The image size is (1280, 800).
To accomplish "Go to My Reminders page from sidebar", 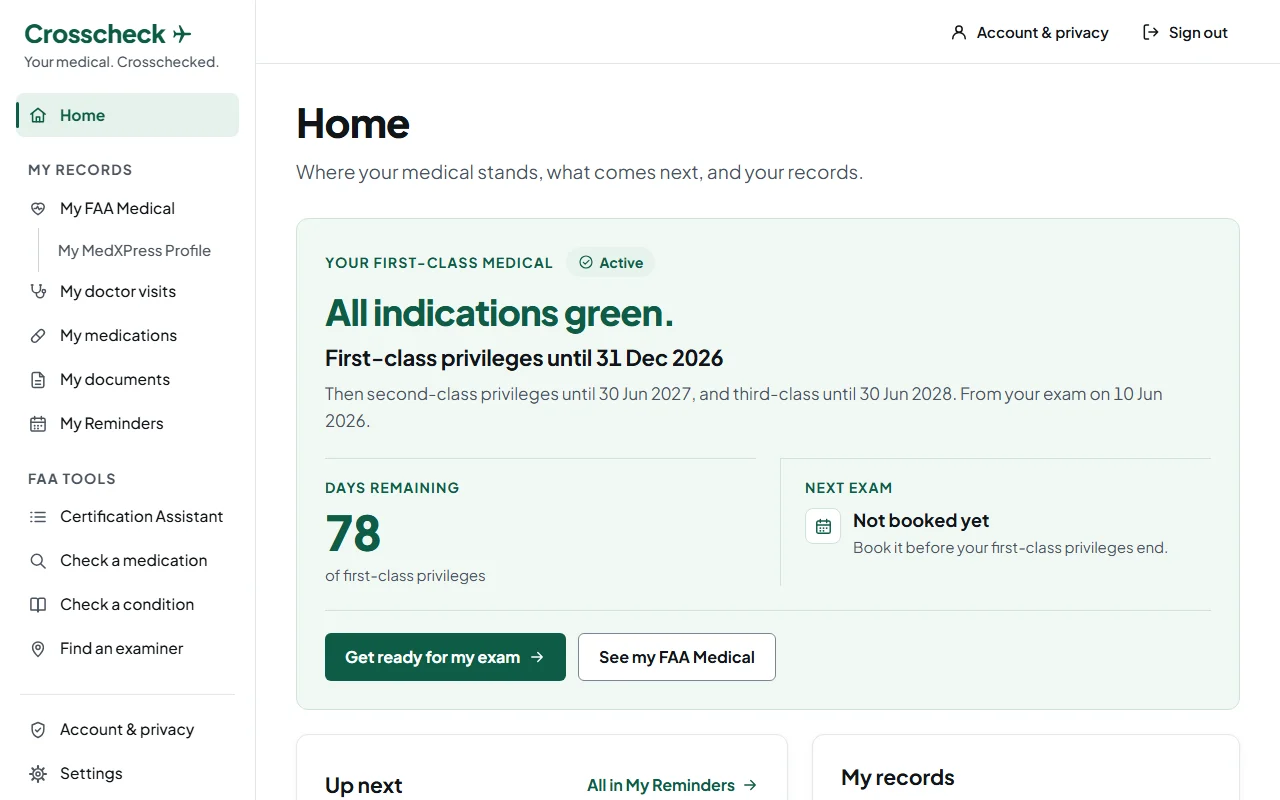I will click(127, 423).
